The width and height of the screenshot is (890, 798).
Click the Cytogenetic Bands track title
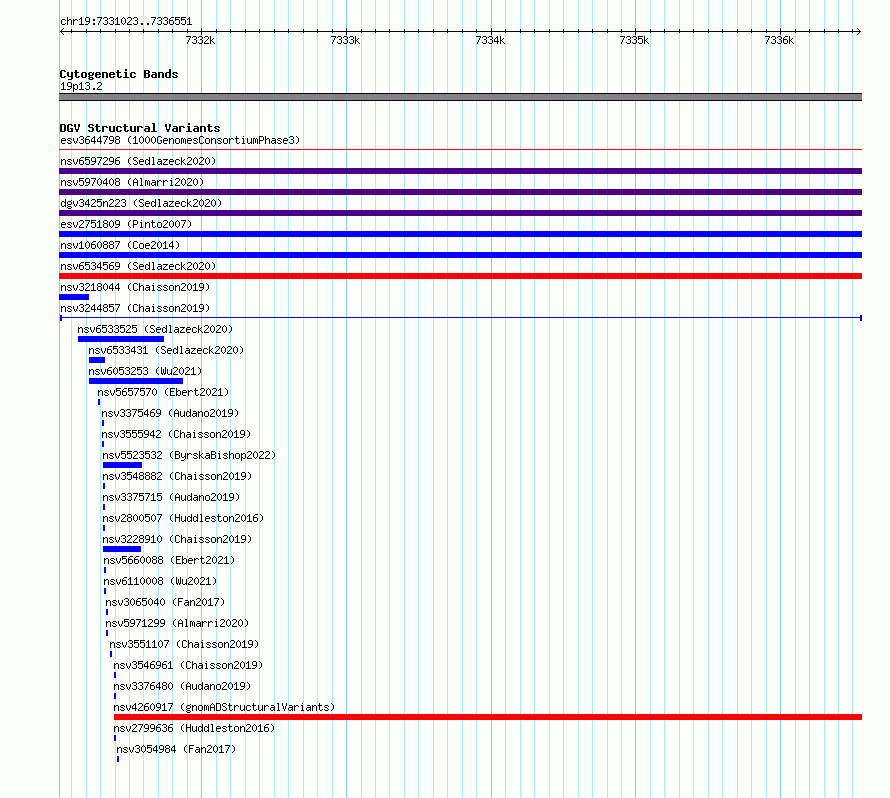coord(119,74)
